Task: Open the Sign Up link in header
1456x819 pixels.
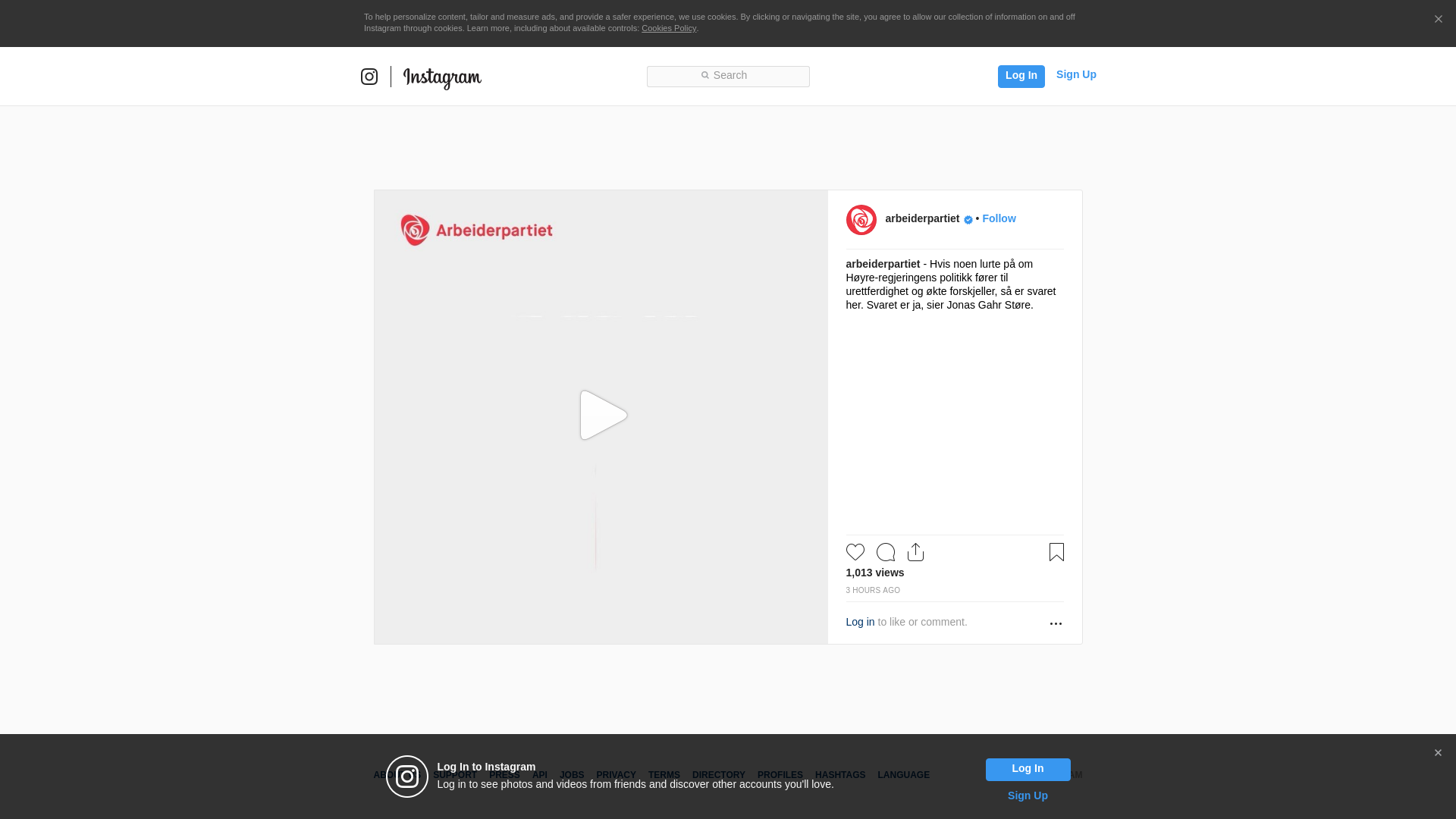Action: tap(1076, 74)
